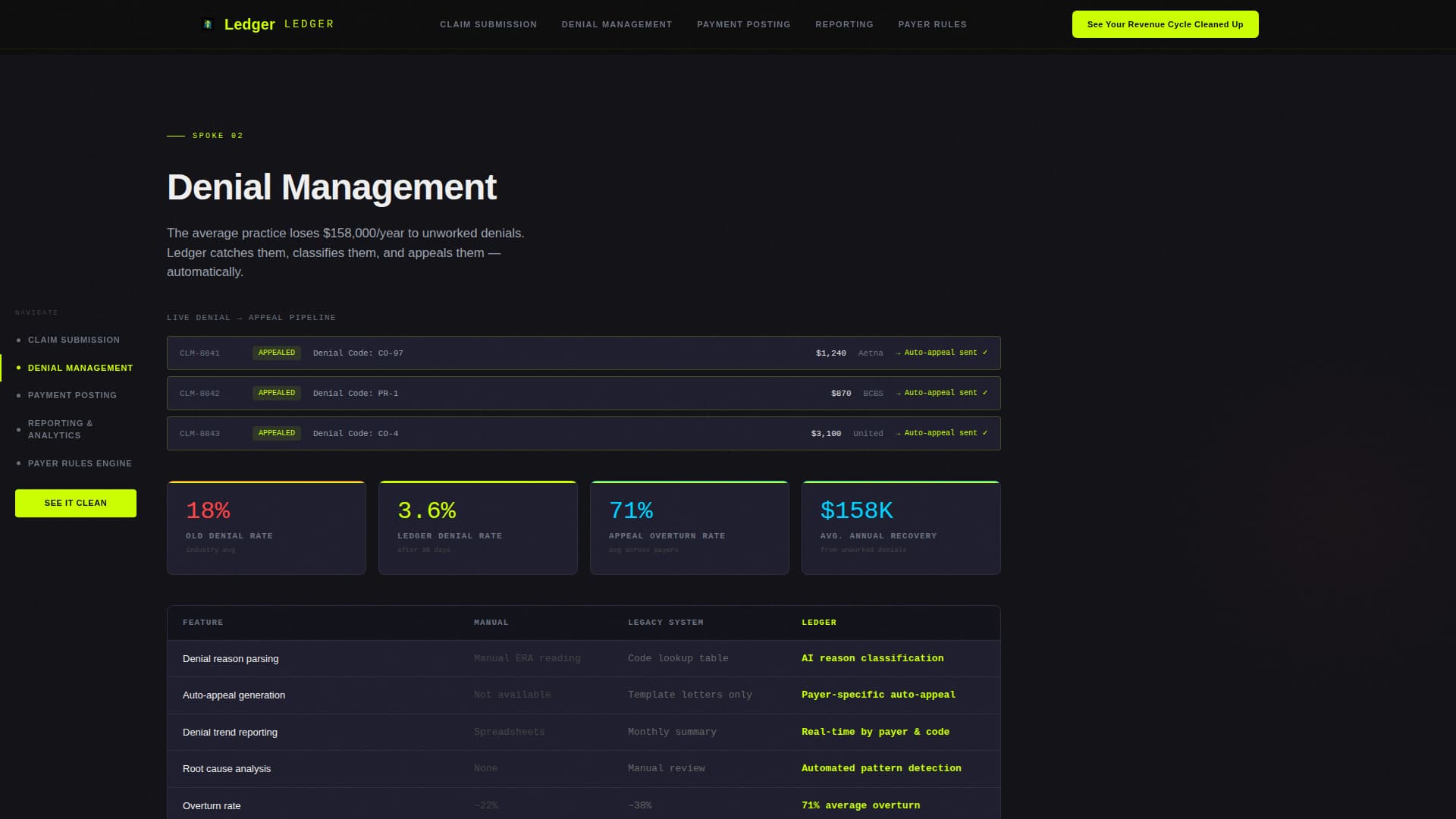Click Denial Code: PR-1 text

coord(356,393)
